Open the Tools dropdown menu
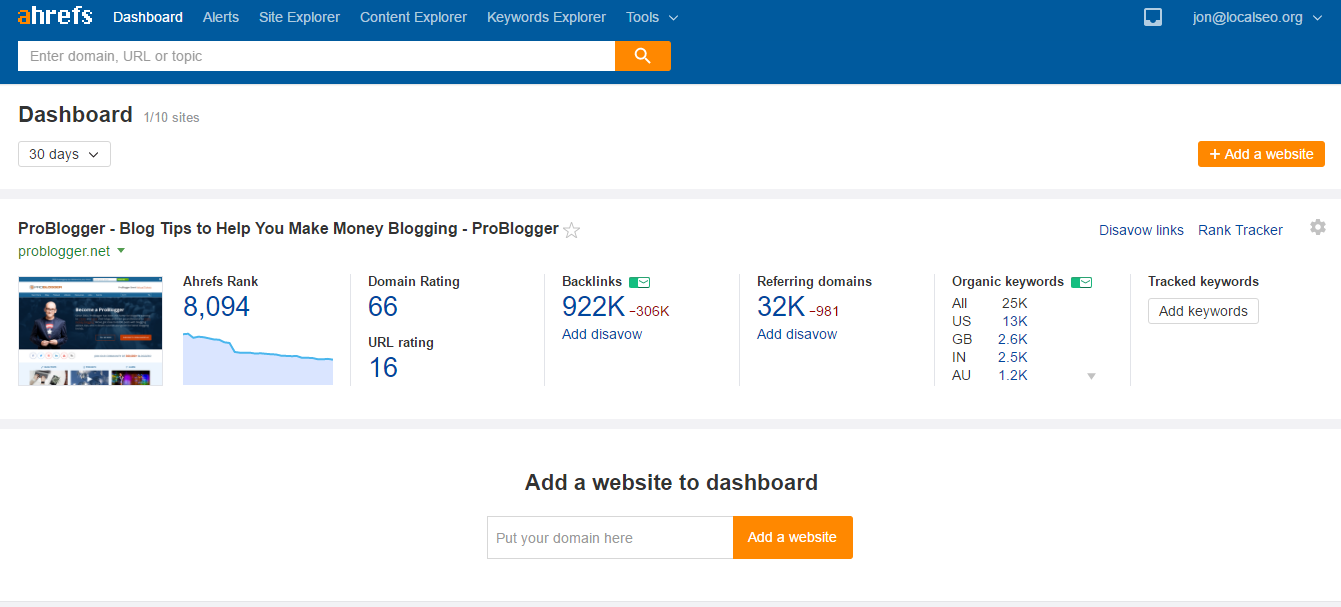The image size is (1341, 607). coord(652,17)
